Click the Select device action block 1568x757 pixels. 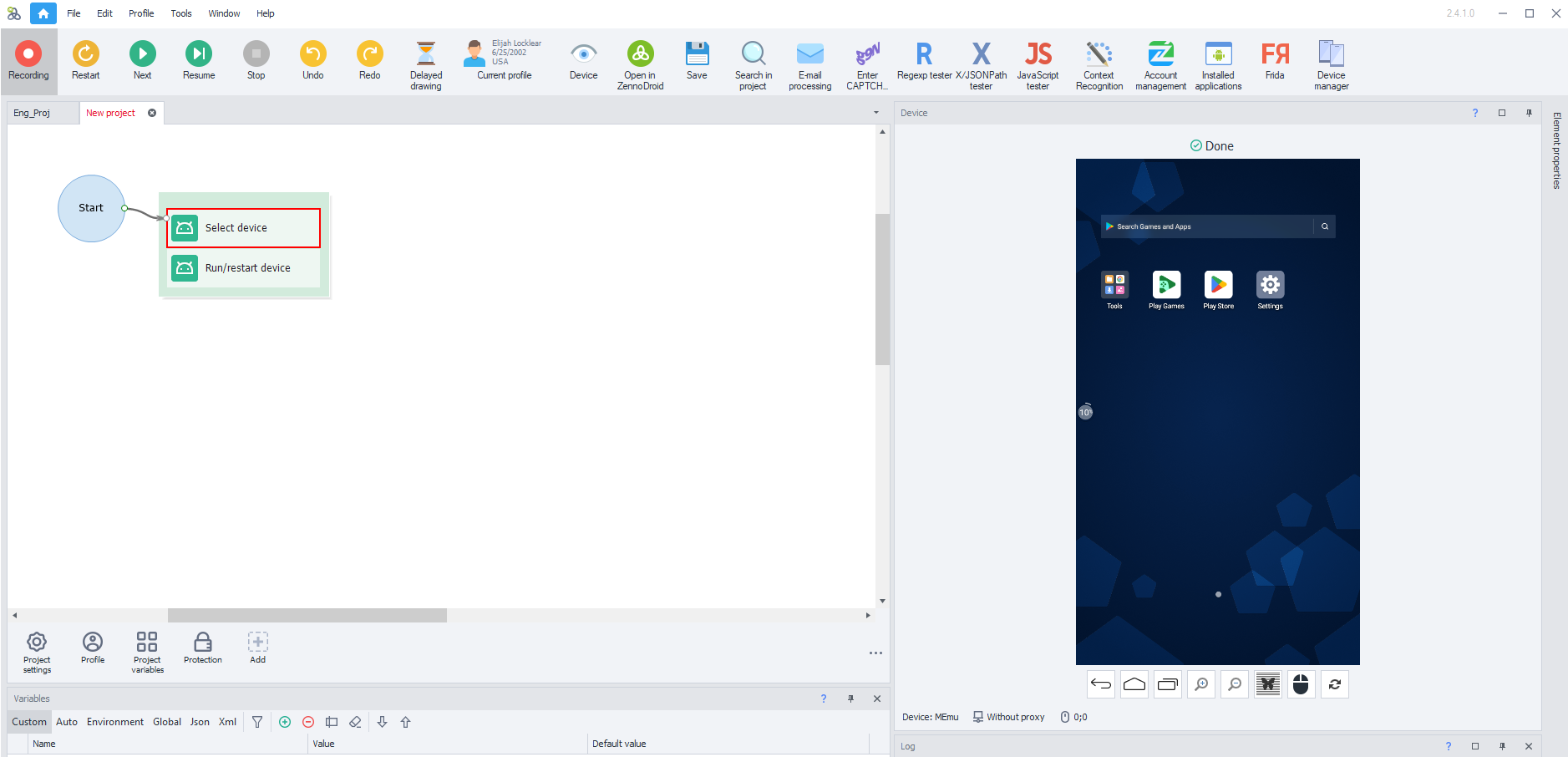(x=244, y=228)
